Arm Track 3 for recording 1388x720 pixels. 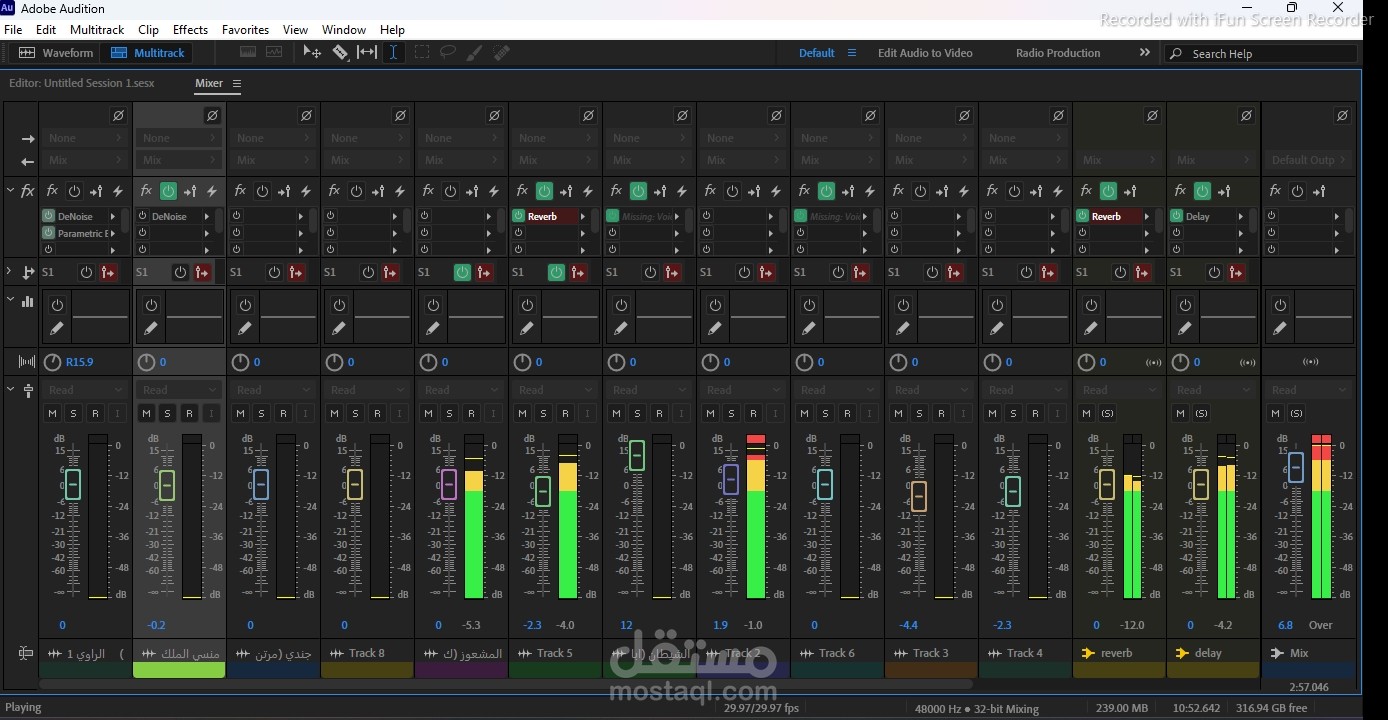pos(941,413)
